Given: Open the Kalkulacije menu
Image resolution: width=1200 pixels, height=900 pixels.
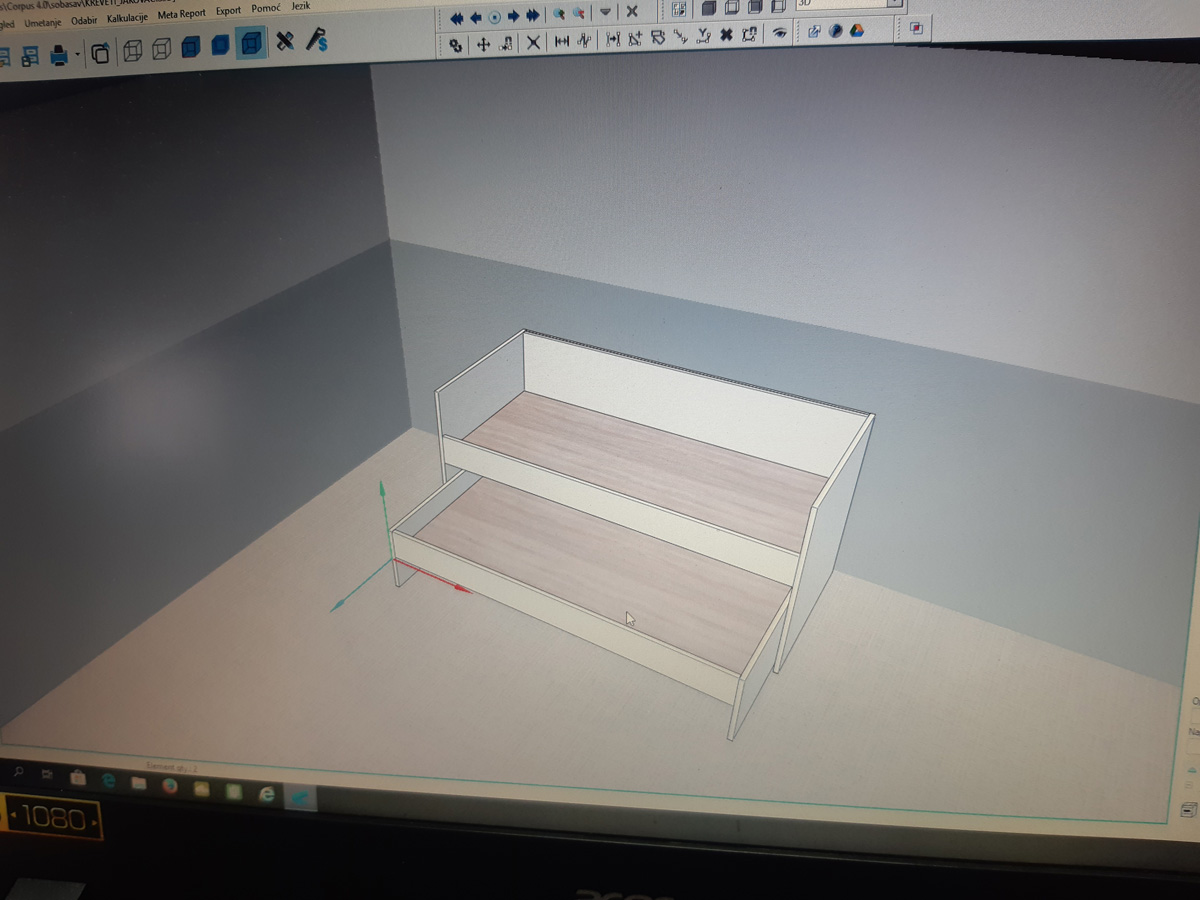Looking at the screenshot, I should point(128,17).
